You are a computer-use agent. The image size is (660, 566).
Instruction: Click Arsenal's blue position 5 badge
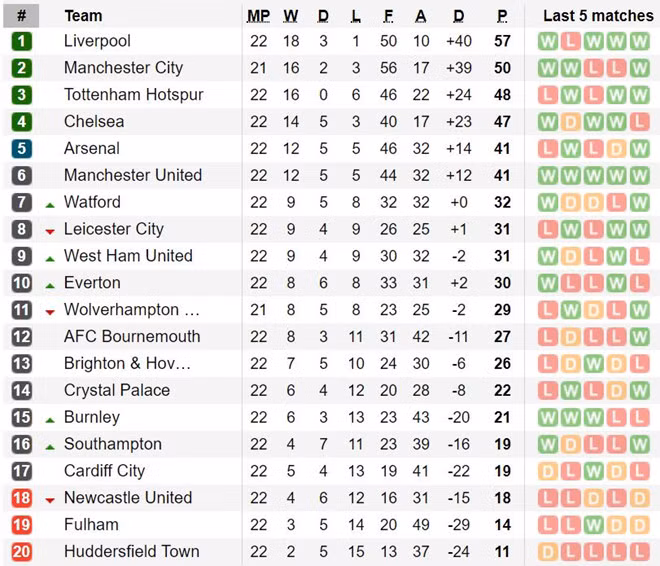[x=22, y=148]
